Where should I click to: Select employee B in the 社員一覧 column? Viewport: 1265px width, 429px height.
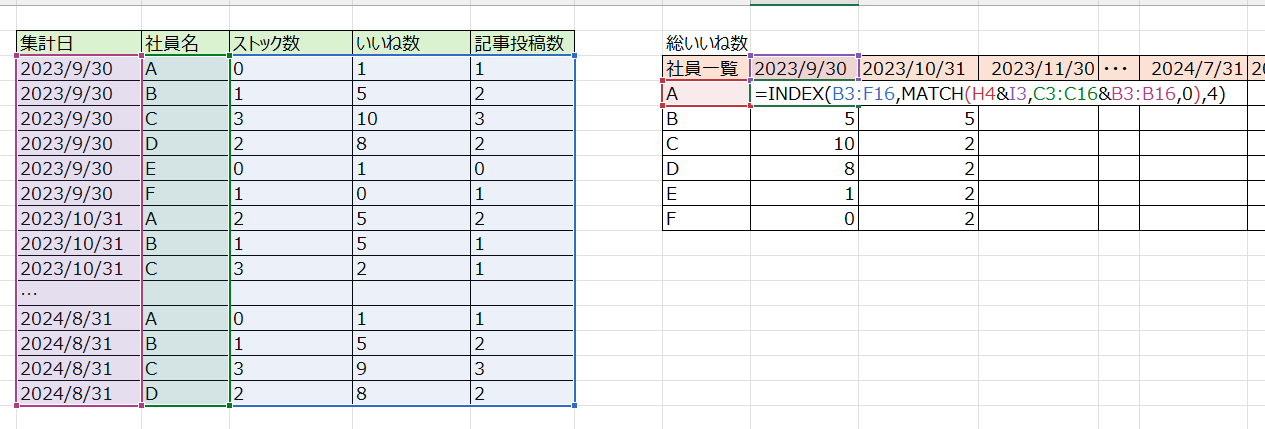(x=706, y=118)
